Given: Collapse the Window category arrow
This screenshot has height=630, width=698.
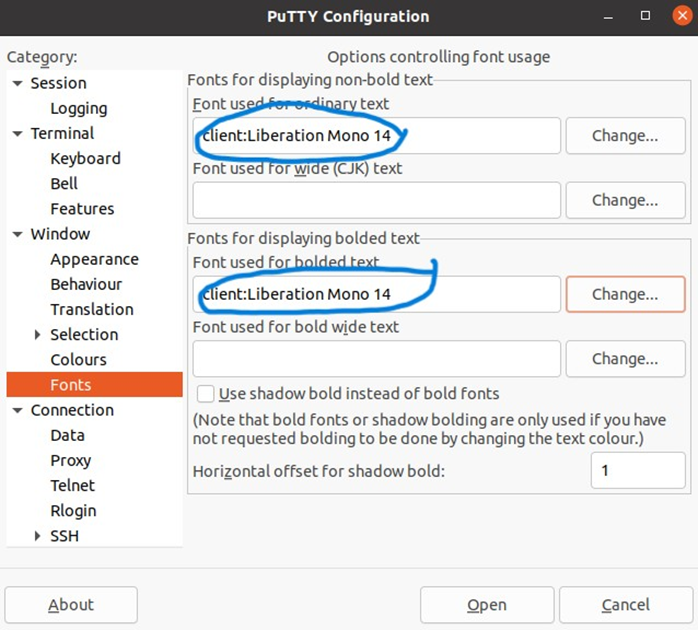Looking at the screenshot, I should (x=17, y=234).
